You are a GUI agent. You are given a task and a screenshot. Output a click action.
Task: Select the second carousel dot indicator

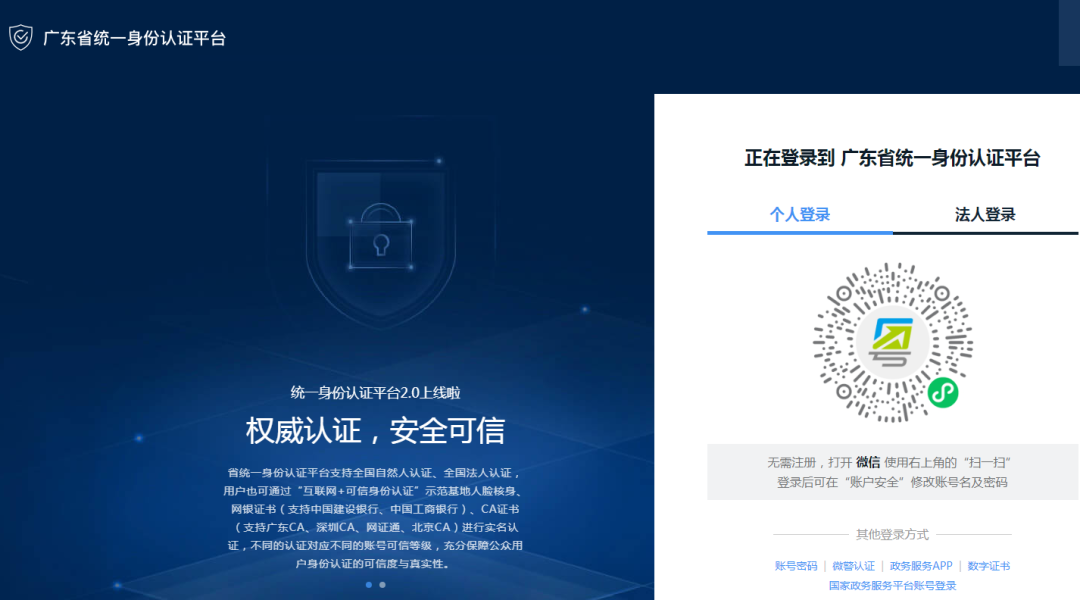[382, 585]
